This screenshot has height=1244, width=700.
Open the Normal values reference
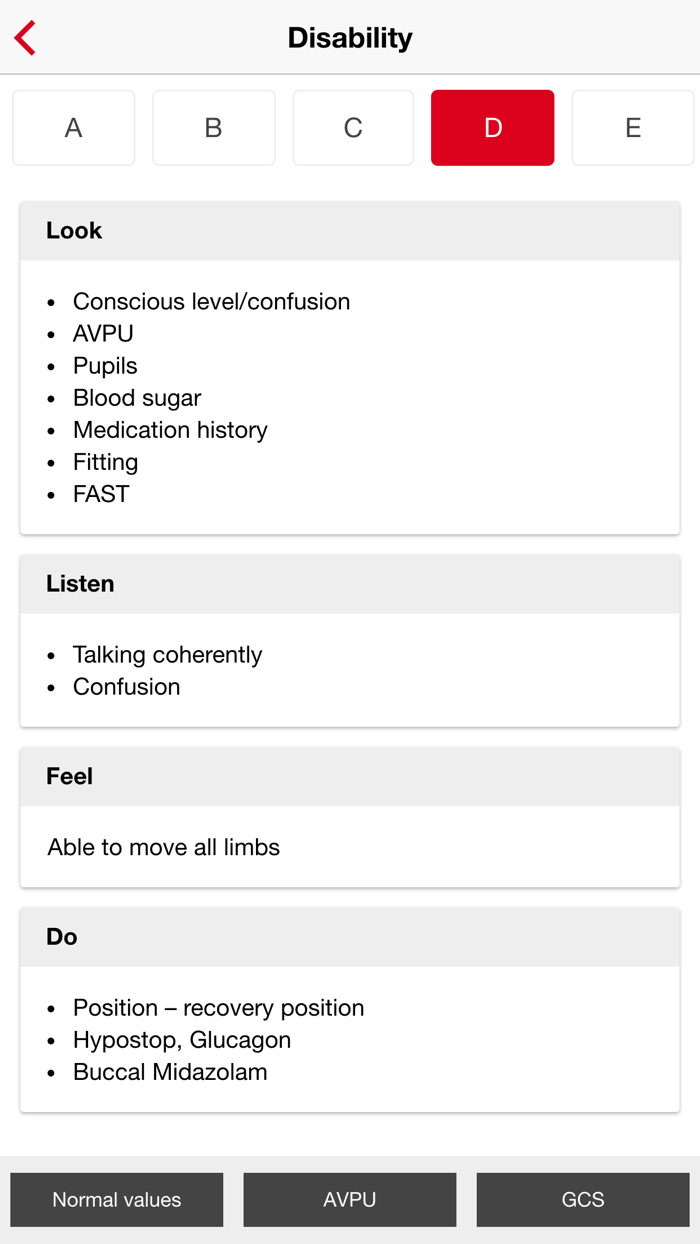(116, 1199)
